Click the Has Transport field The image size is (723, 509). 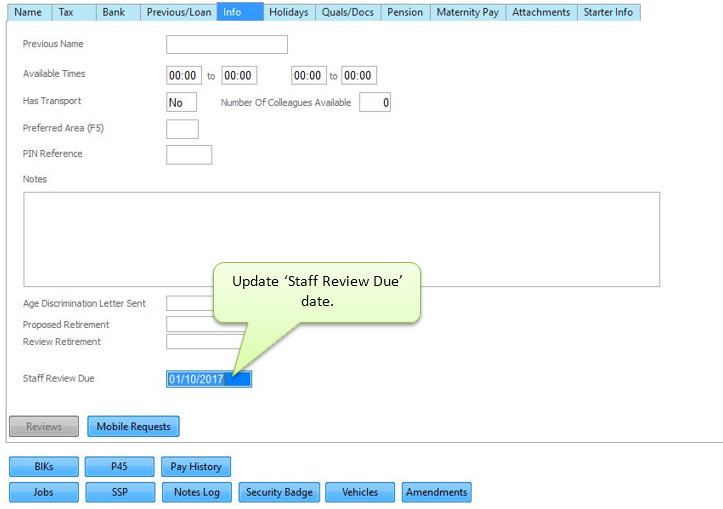pos(181,102)
